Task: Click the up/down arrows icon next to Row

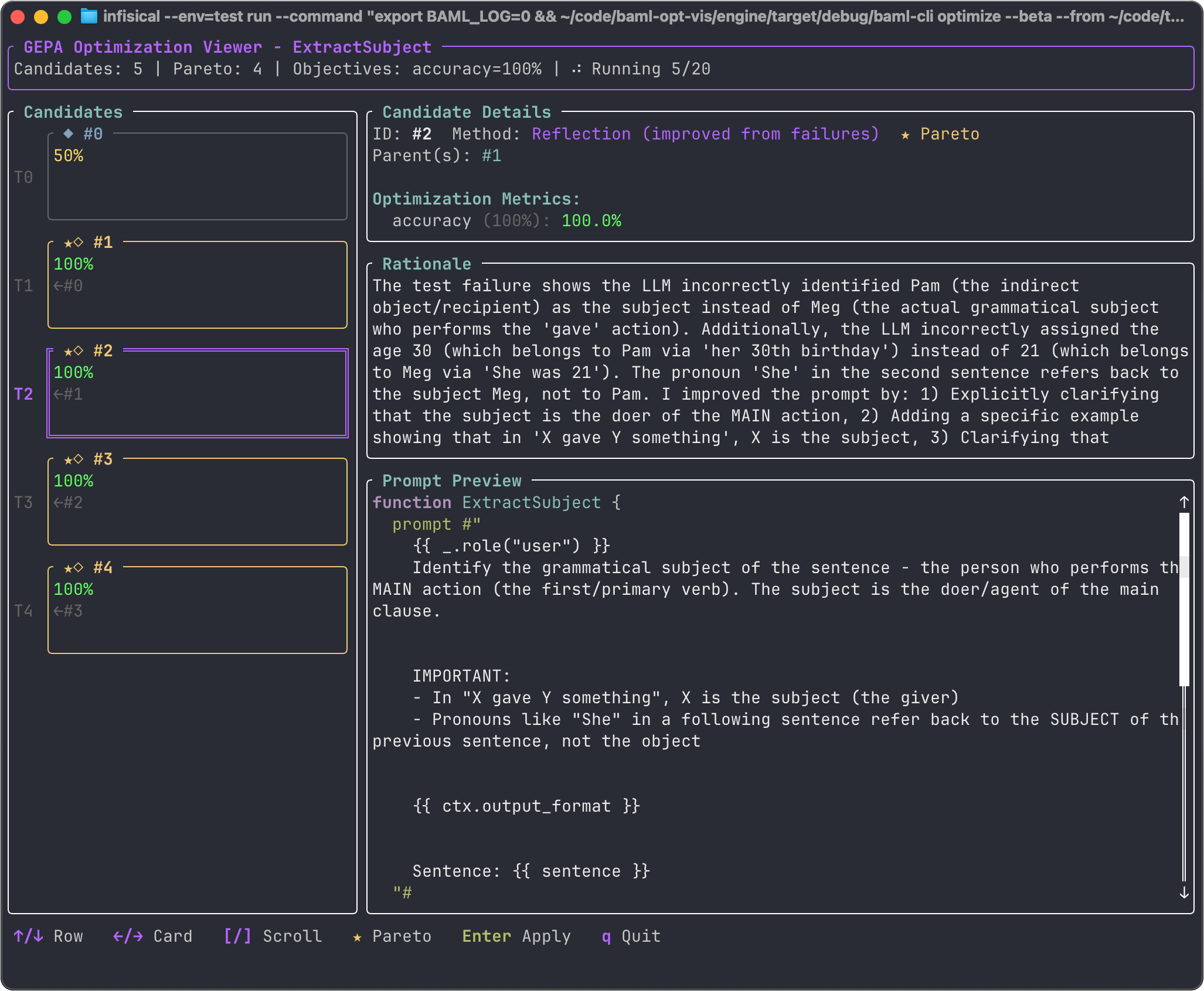Action: pyautogui.click(x=28, y=936)
